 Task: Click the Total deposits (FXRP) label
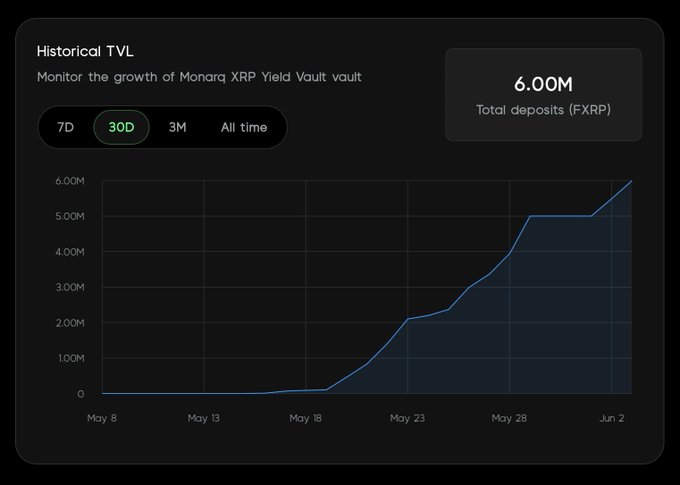[x=543, y=109]
